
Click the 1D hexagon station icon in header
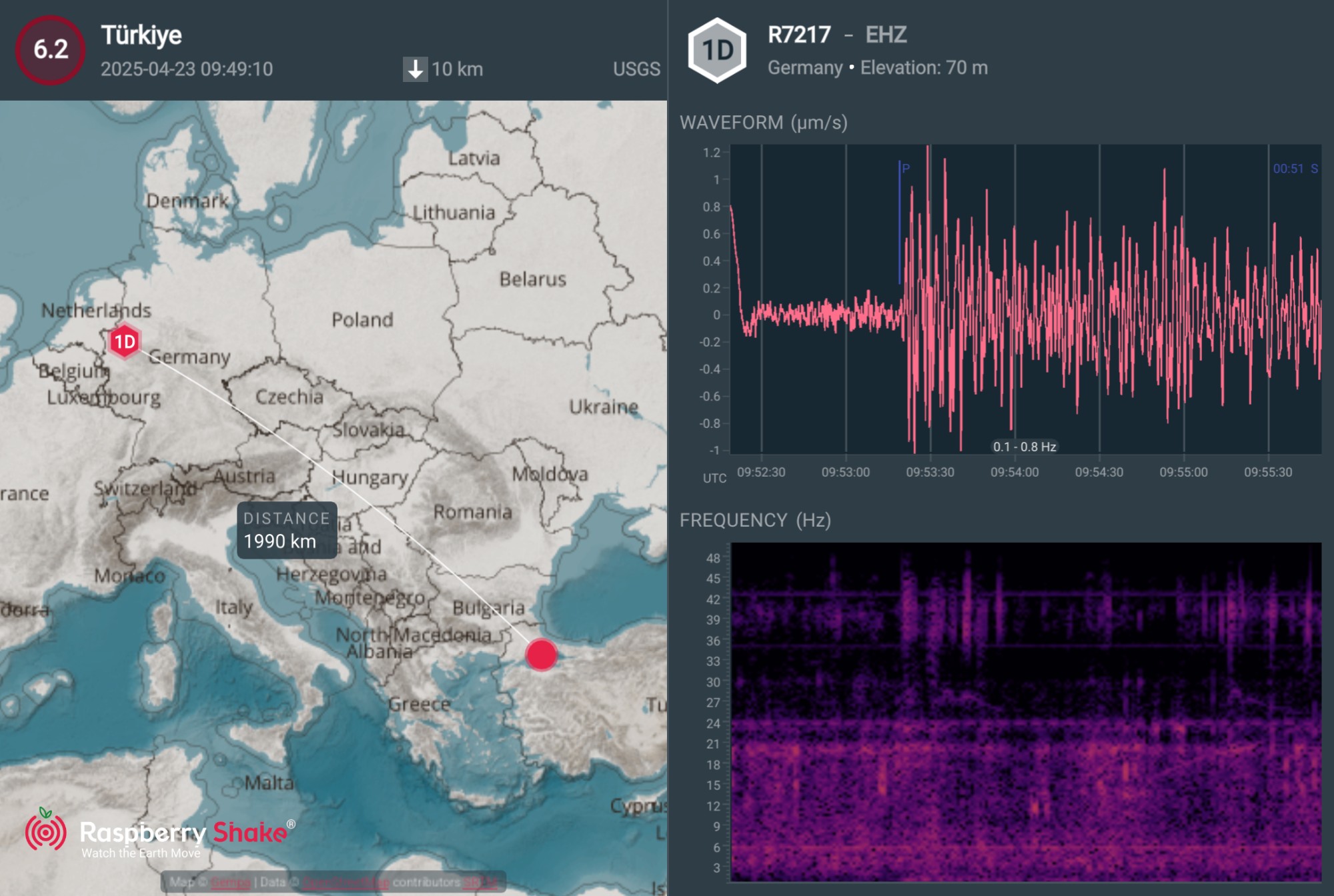pos(717,50)
